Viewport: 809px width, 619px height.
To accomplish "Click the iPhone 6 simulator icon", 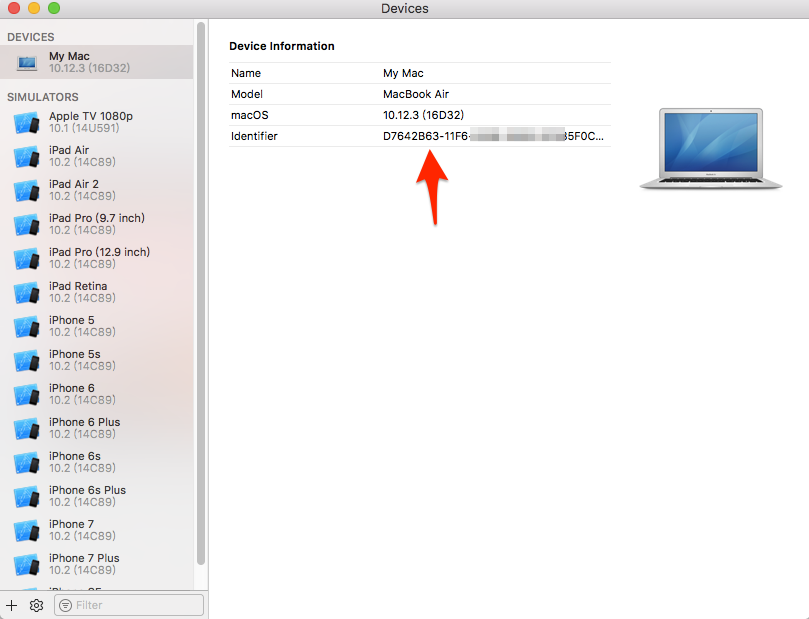I will tap(26, 395).
